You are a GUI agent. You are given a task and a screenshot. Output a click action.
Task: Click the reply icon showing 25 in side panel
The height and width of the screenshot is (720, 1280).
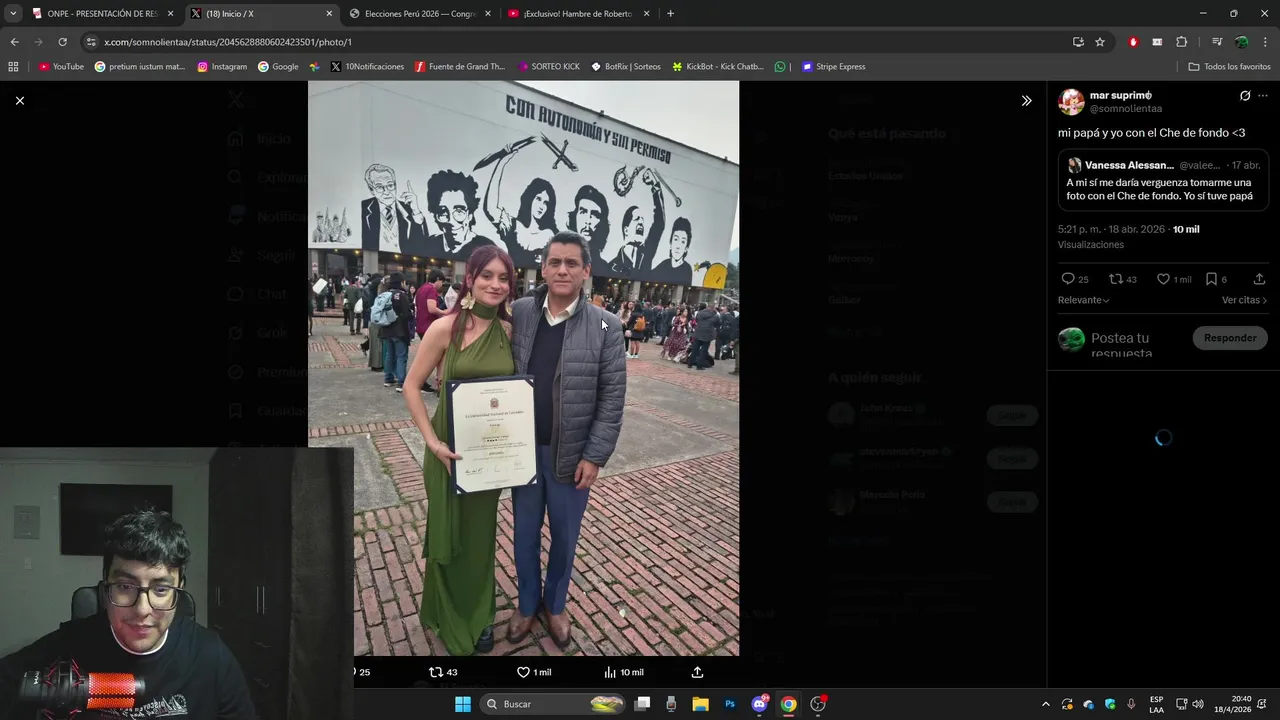click(x=1075, y=279)
